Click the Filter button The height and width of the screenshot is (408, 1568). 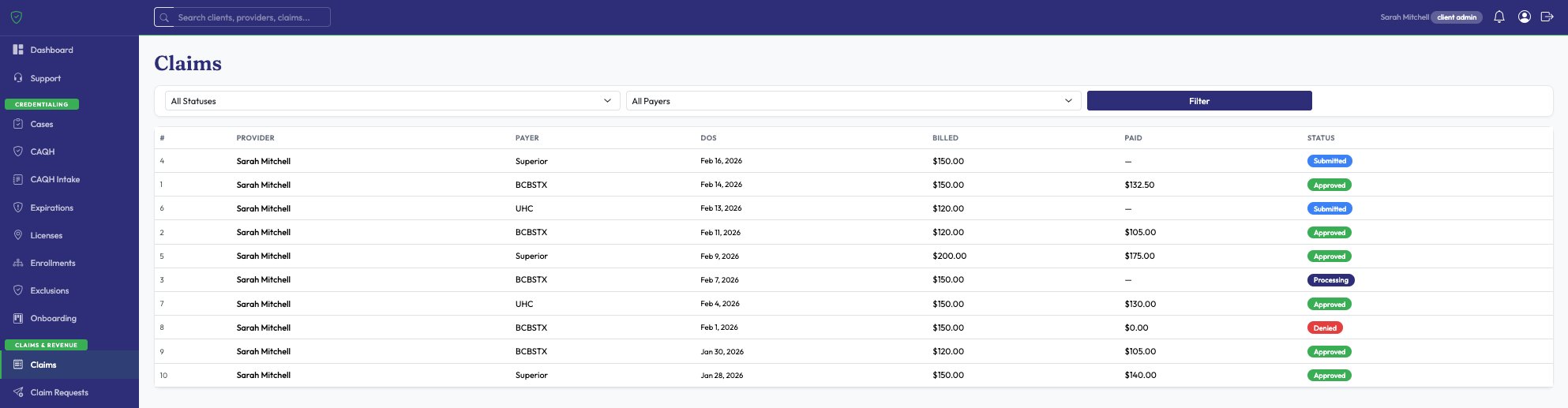(1199, 101)
